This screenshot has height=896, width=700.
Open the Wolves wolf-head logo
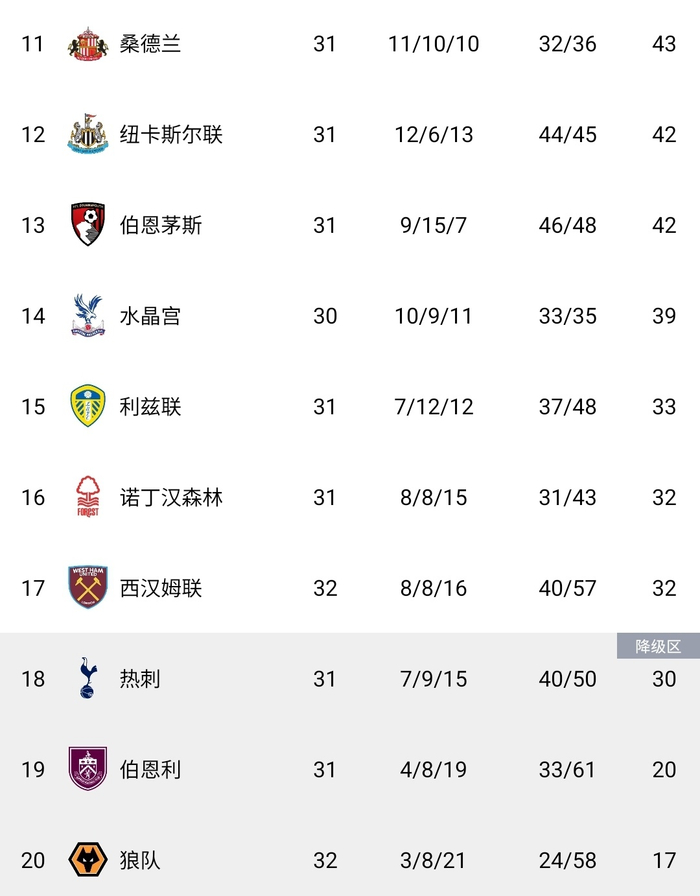pos(88,860)
